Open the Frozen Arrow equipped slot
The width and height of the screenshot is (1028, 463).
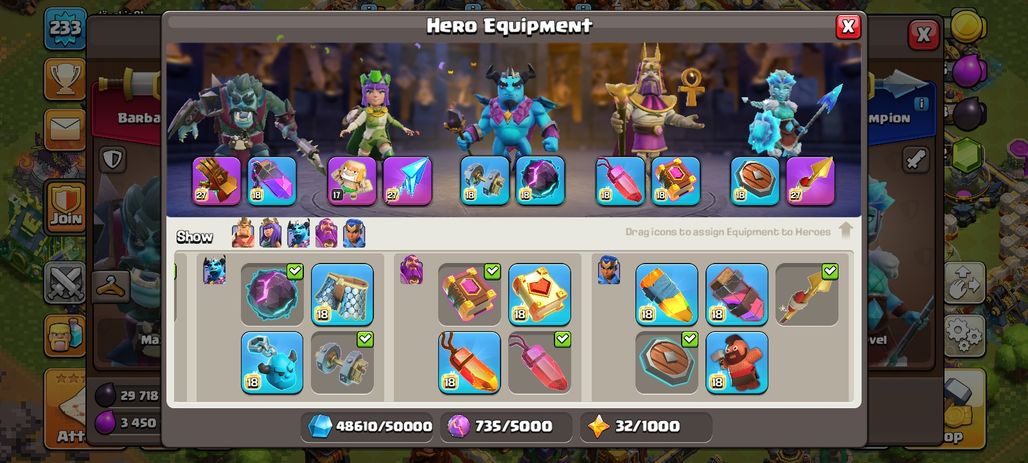pos(407,180)
